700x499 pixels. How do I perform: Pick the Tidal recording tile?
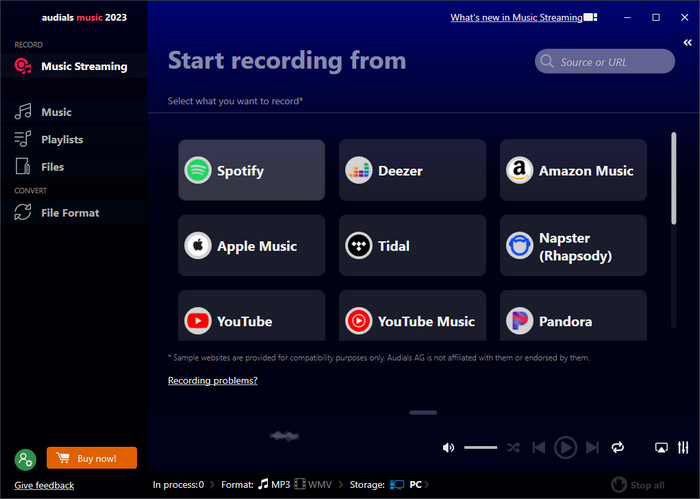pyautogui.click(x=412, y=245)
